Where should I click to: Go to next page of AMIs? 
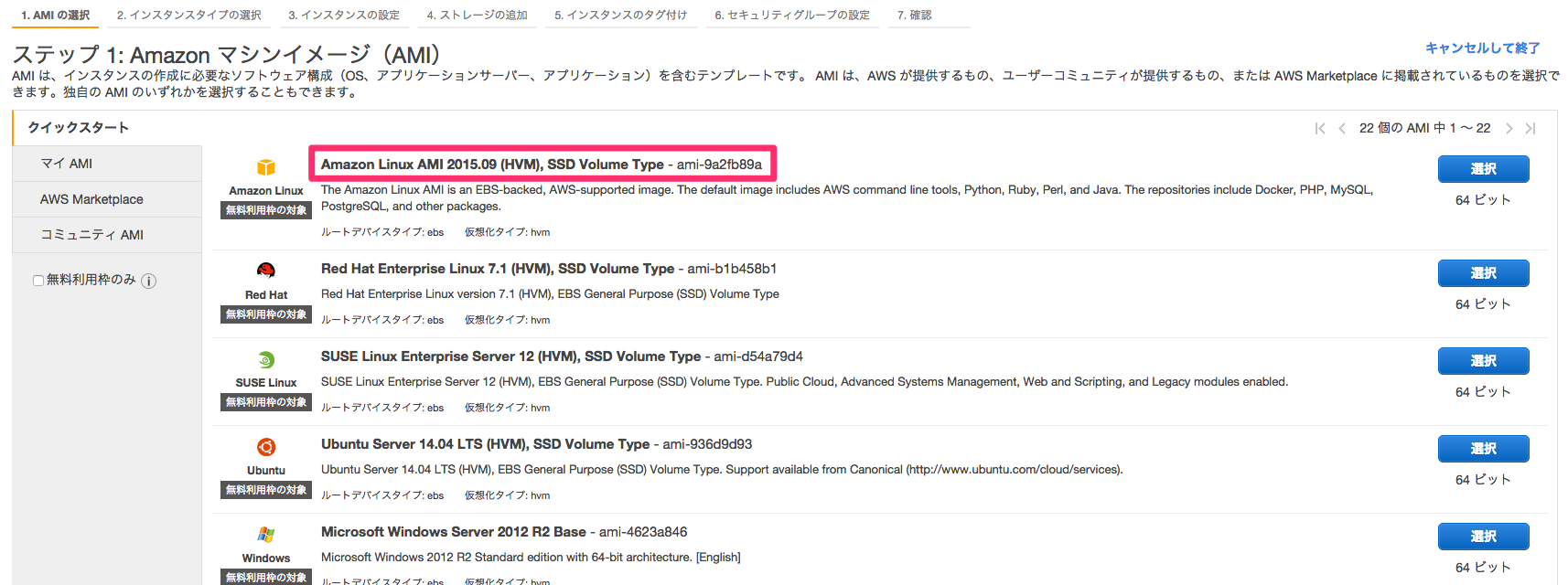[1509, 129]
